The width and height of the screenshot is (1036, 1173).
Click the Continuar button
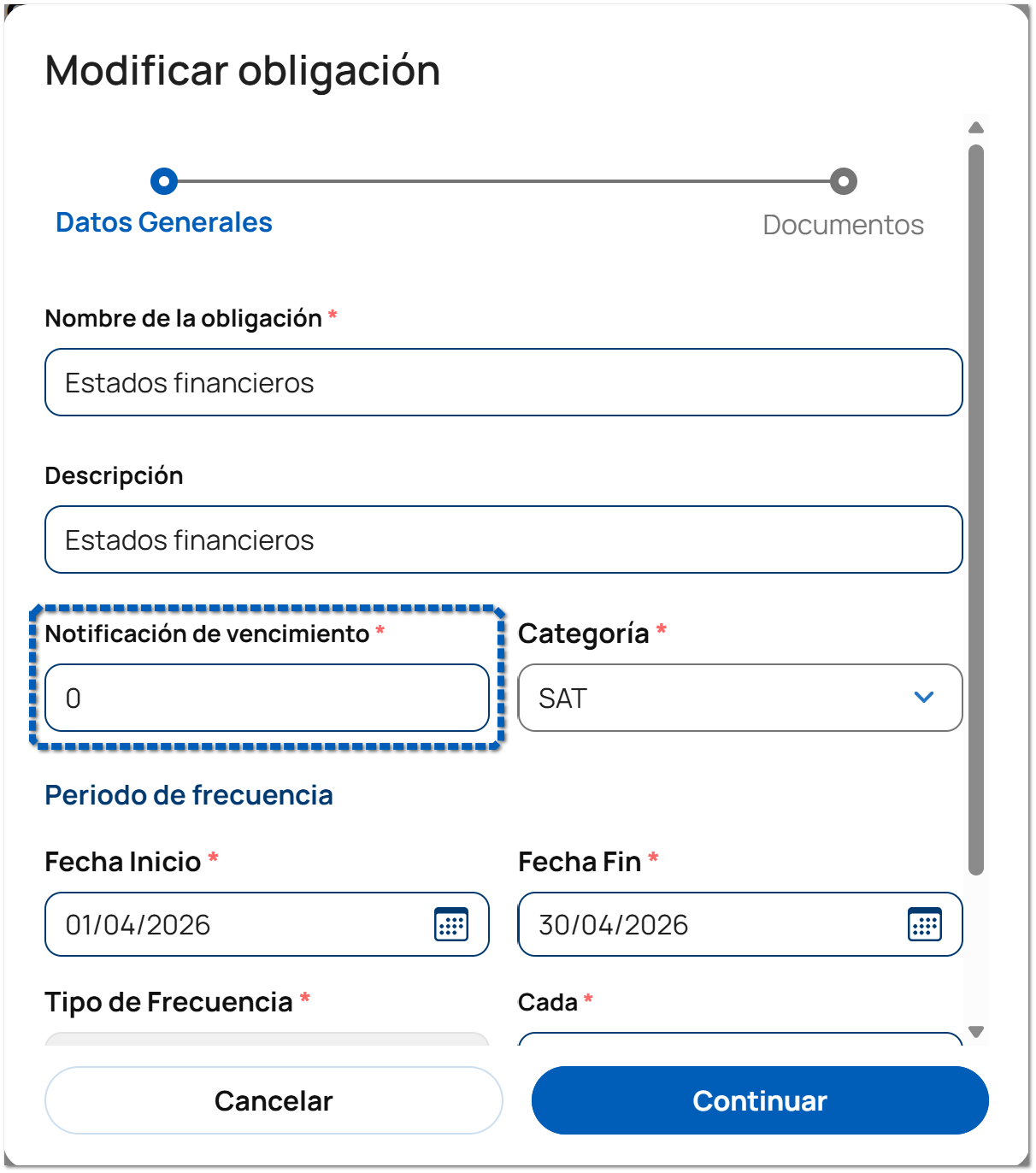[759, 1100]
